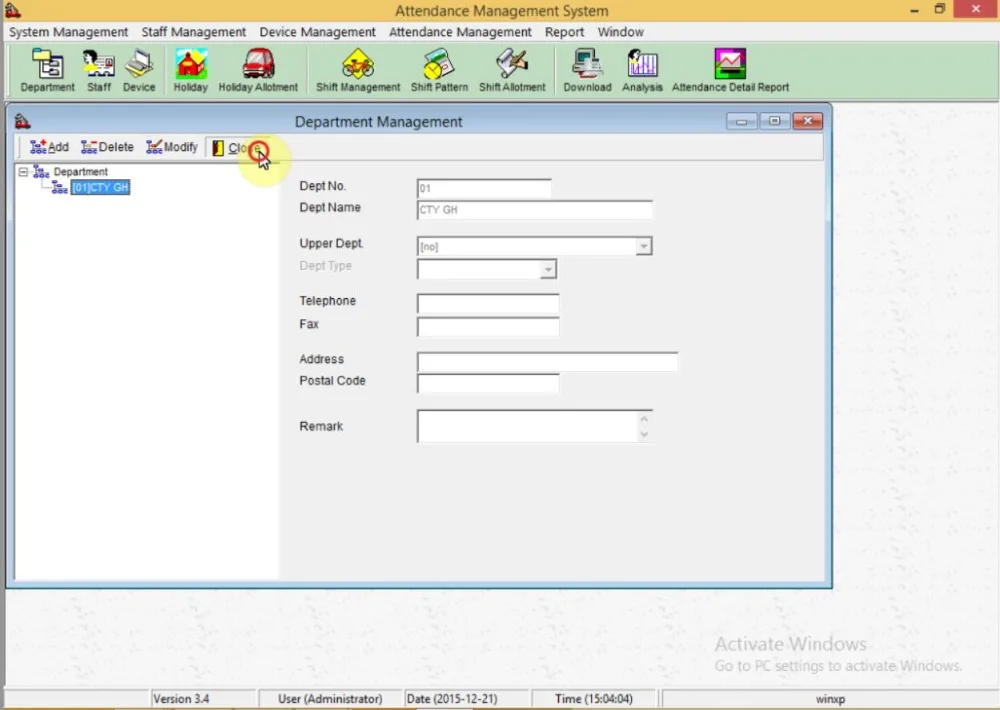Click Delete department button

coord(107,147)
